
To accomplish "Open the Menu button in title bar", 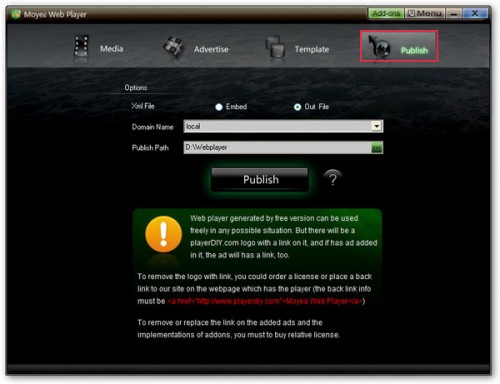I will coord(425,13).
